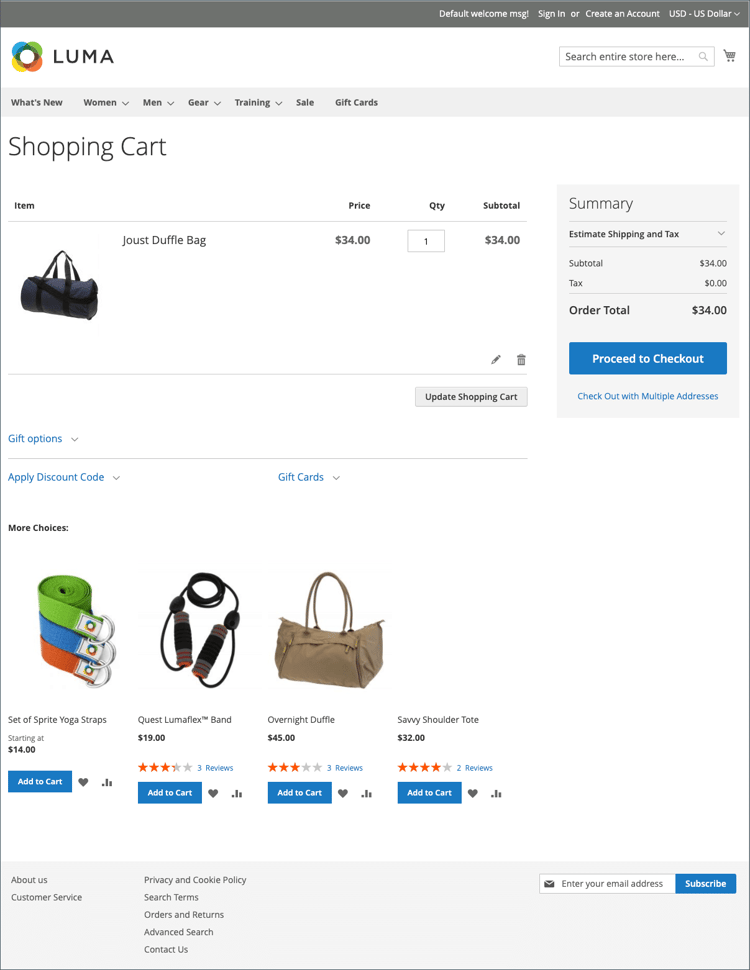Open the mini cart icon
Viewport: 750px width, 970px height.
coord(730,55)
